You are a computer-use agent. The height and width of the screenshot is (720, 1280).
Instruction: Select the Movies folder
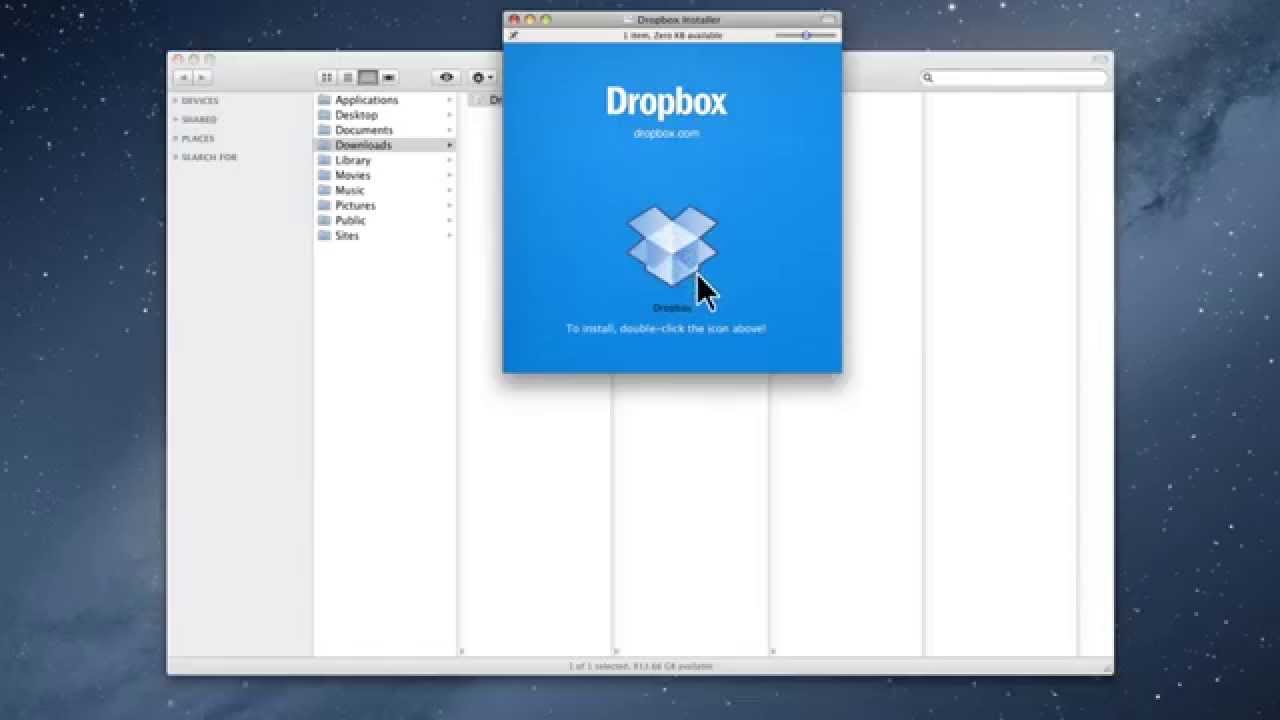click(385, 175)
